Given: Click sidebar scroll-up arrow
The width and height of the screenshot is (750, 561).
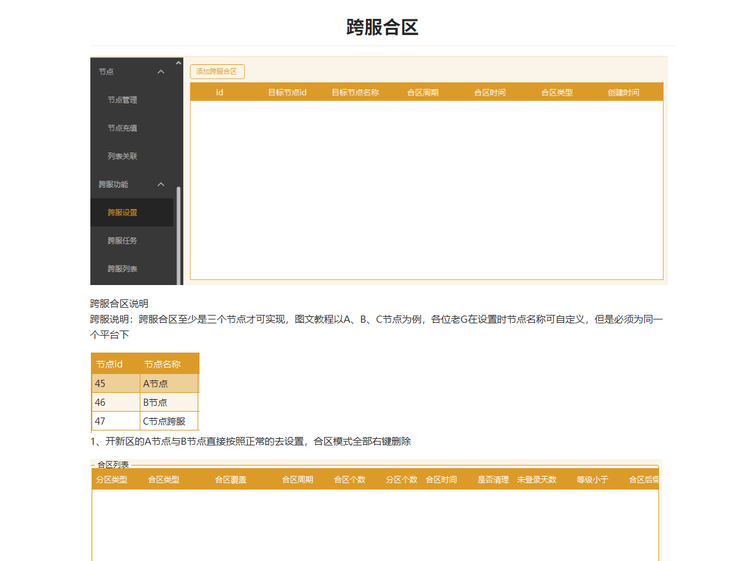Looking at the screenshot, I should (179, 63).
